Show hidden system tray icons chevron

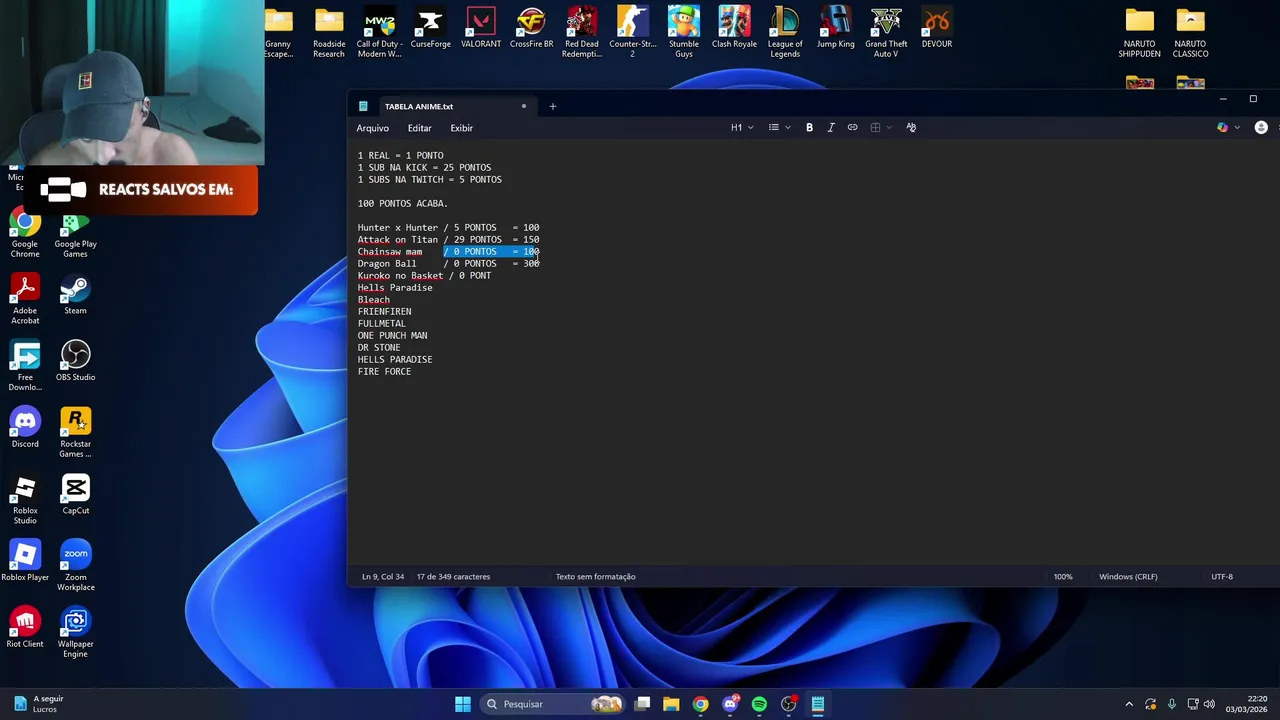point(1129,704)
